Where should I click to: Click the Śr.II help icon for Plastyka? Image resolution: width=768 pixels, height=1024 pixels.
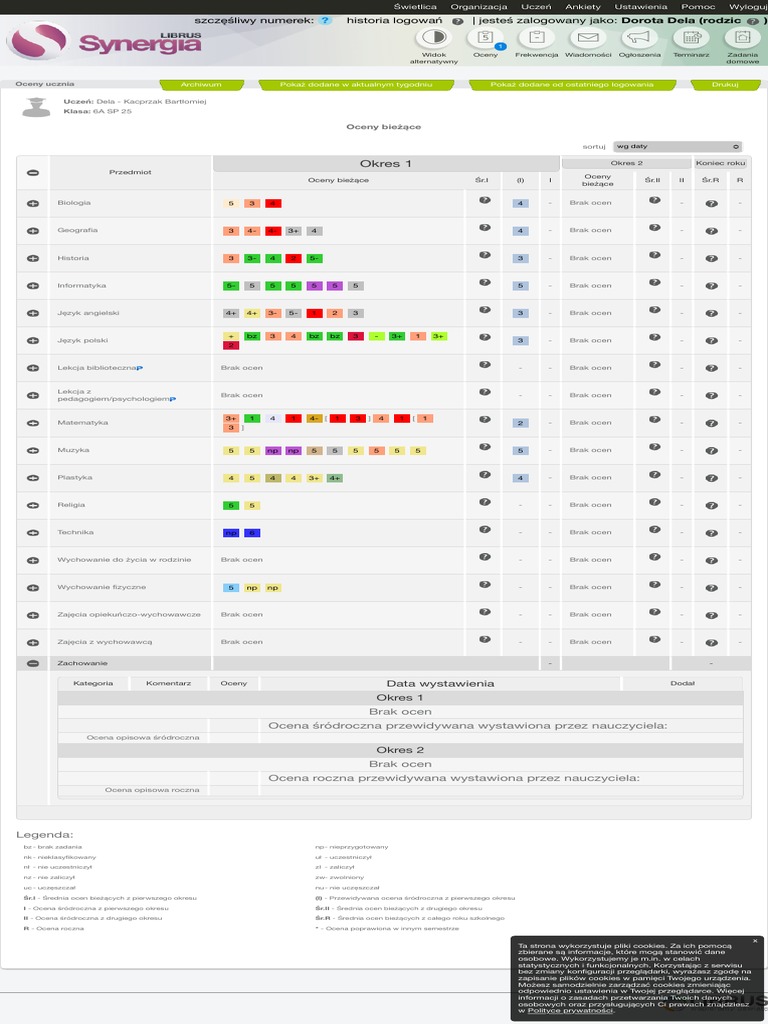click(654, 474)
